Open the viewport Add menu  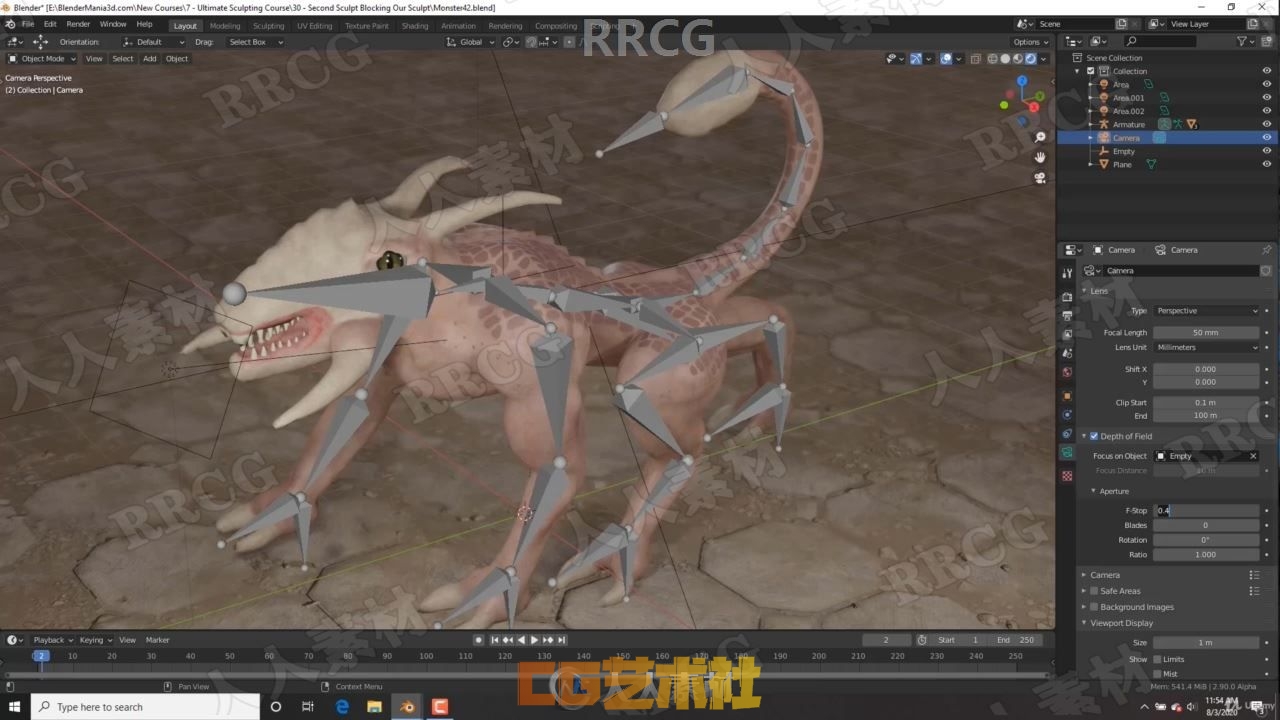[x=149, y=59]
